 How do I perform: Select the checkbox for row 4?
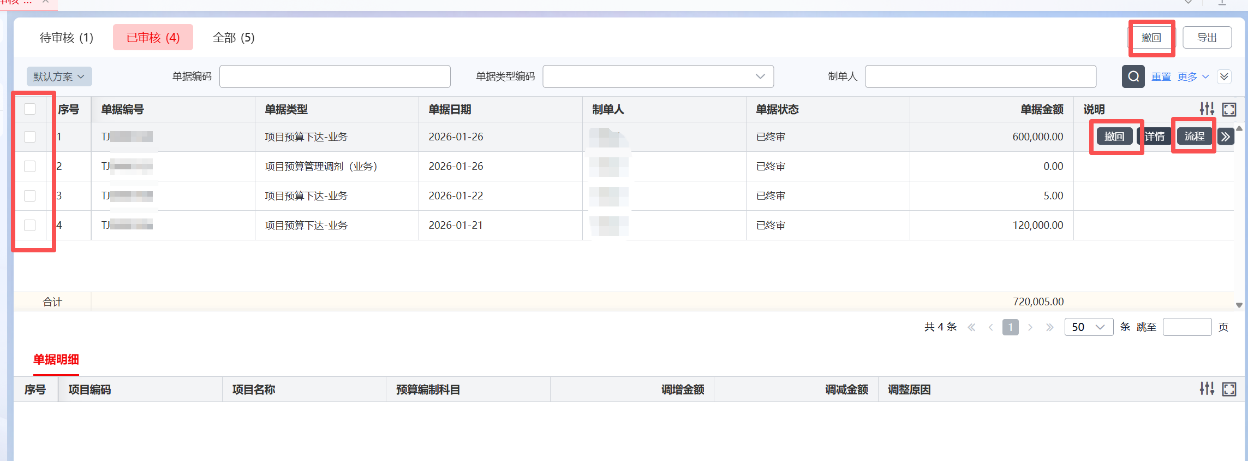pos(30,225)
